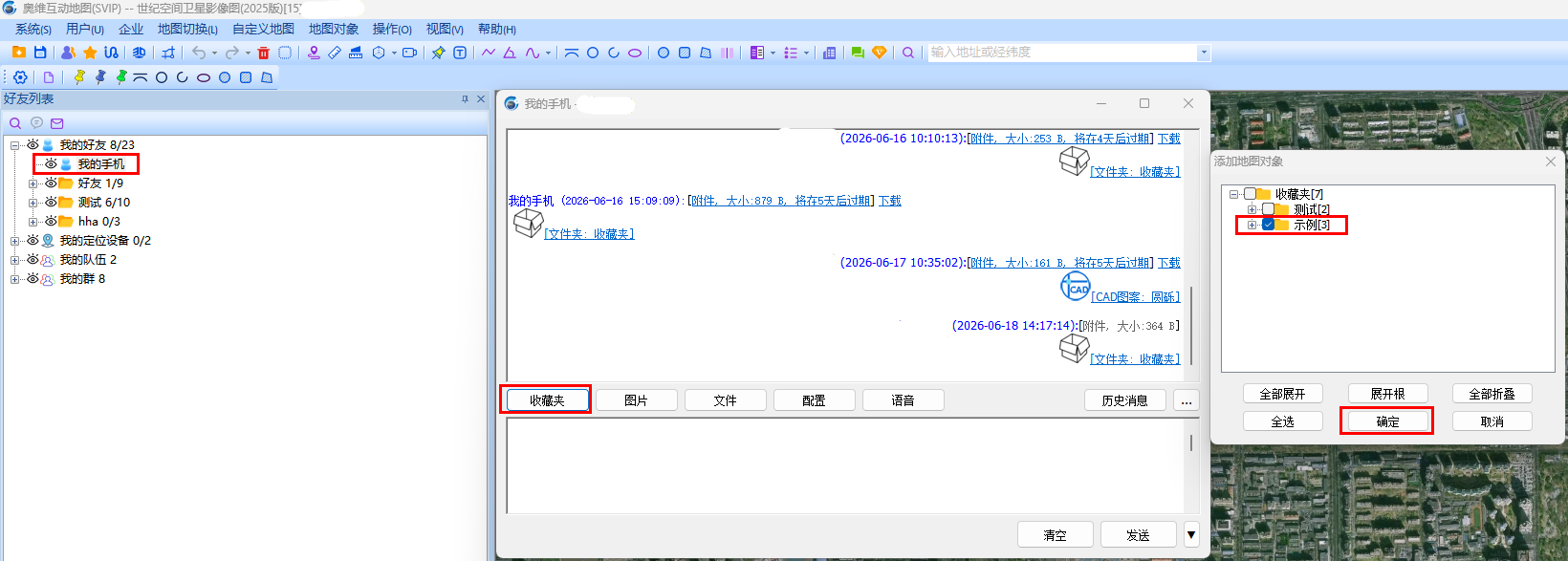Open the 系统(S) menu

pyautogui.click(x=33, y=30)
